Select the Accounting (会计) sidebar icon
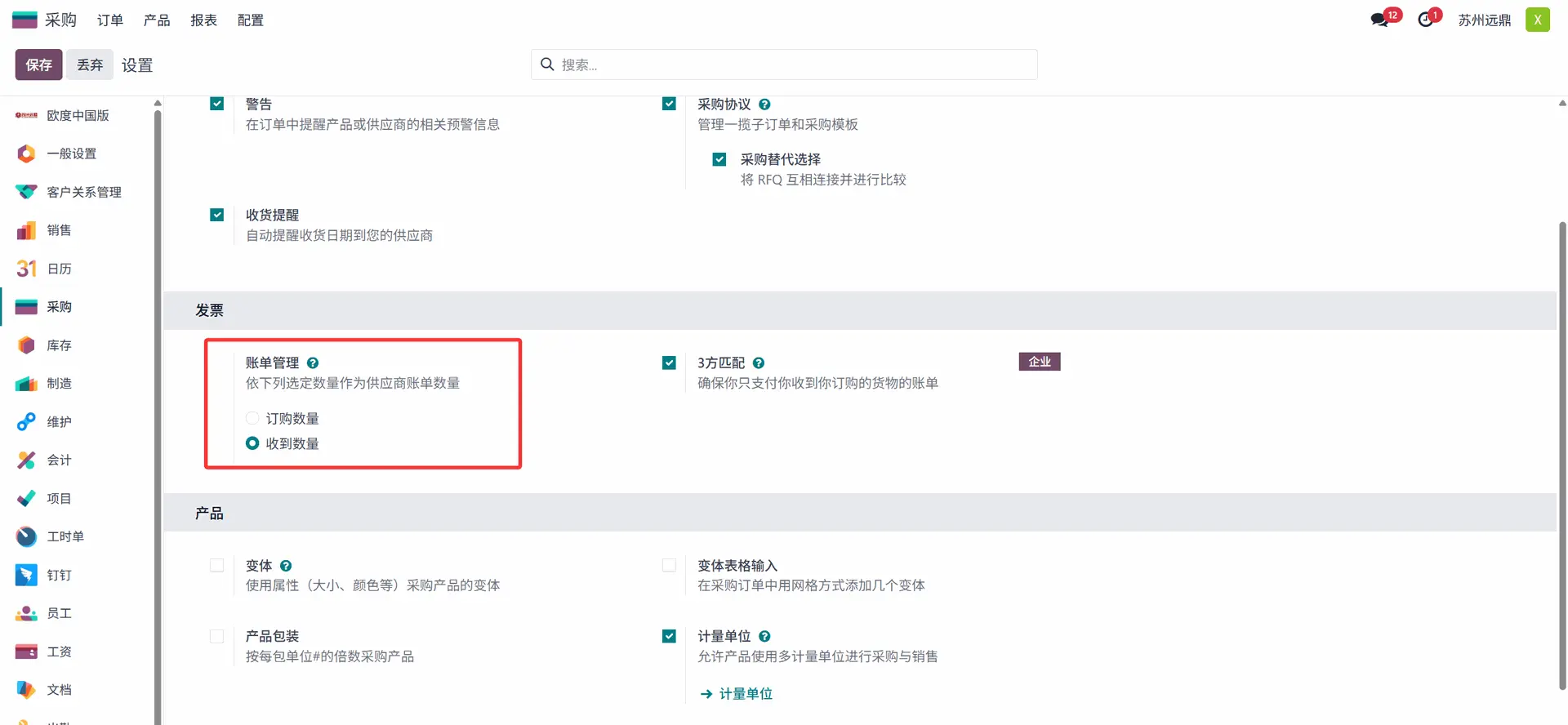Viewport: 1568px width, 725px height. [x=26, y=460]
